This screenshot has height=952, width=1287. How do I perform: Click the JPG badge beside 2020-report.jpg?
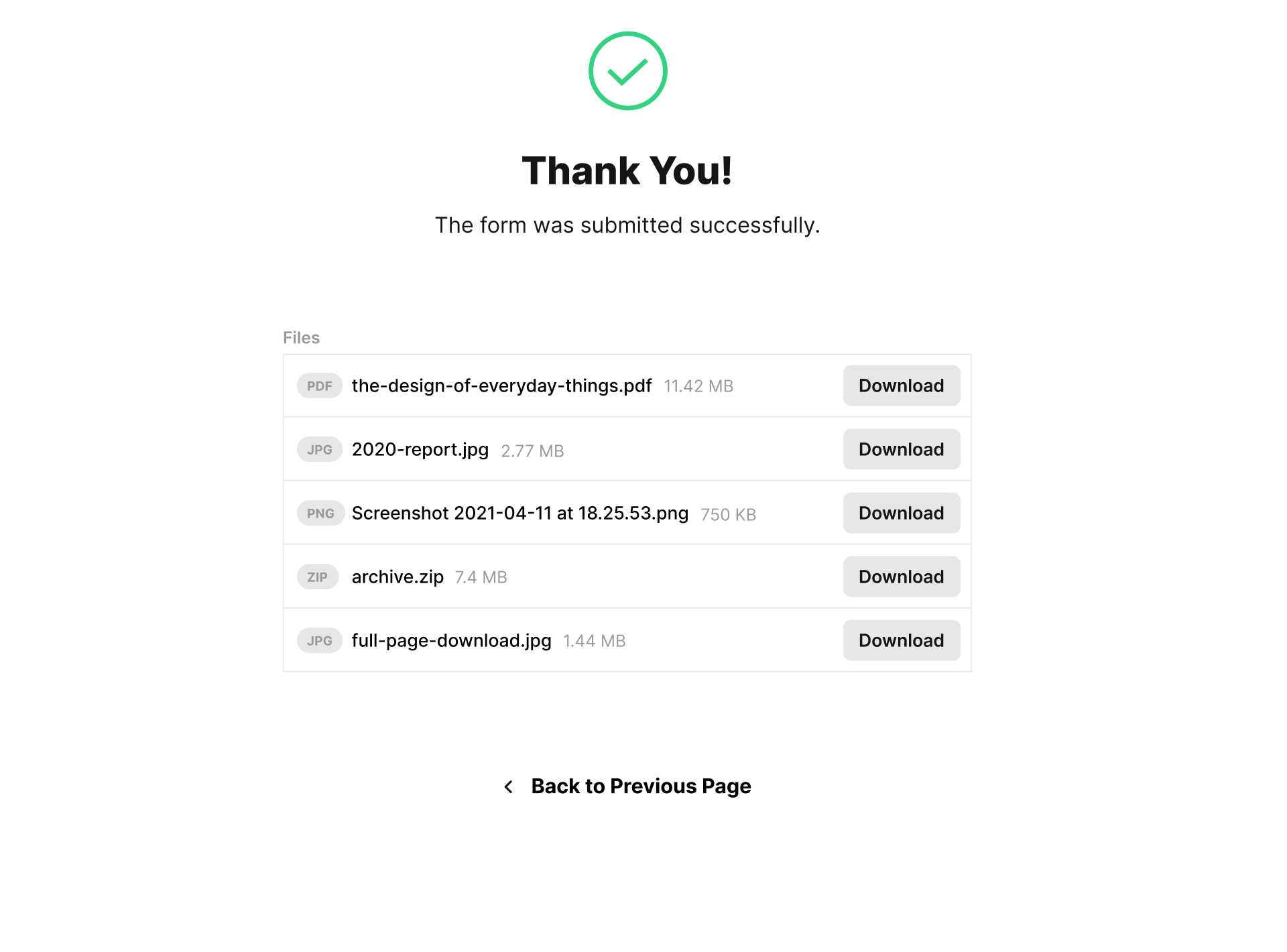(320, 450)
